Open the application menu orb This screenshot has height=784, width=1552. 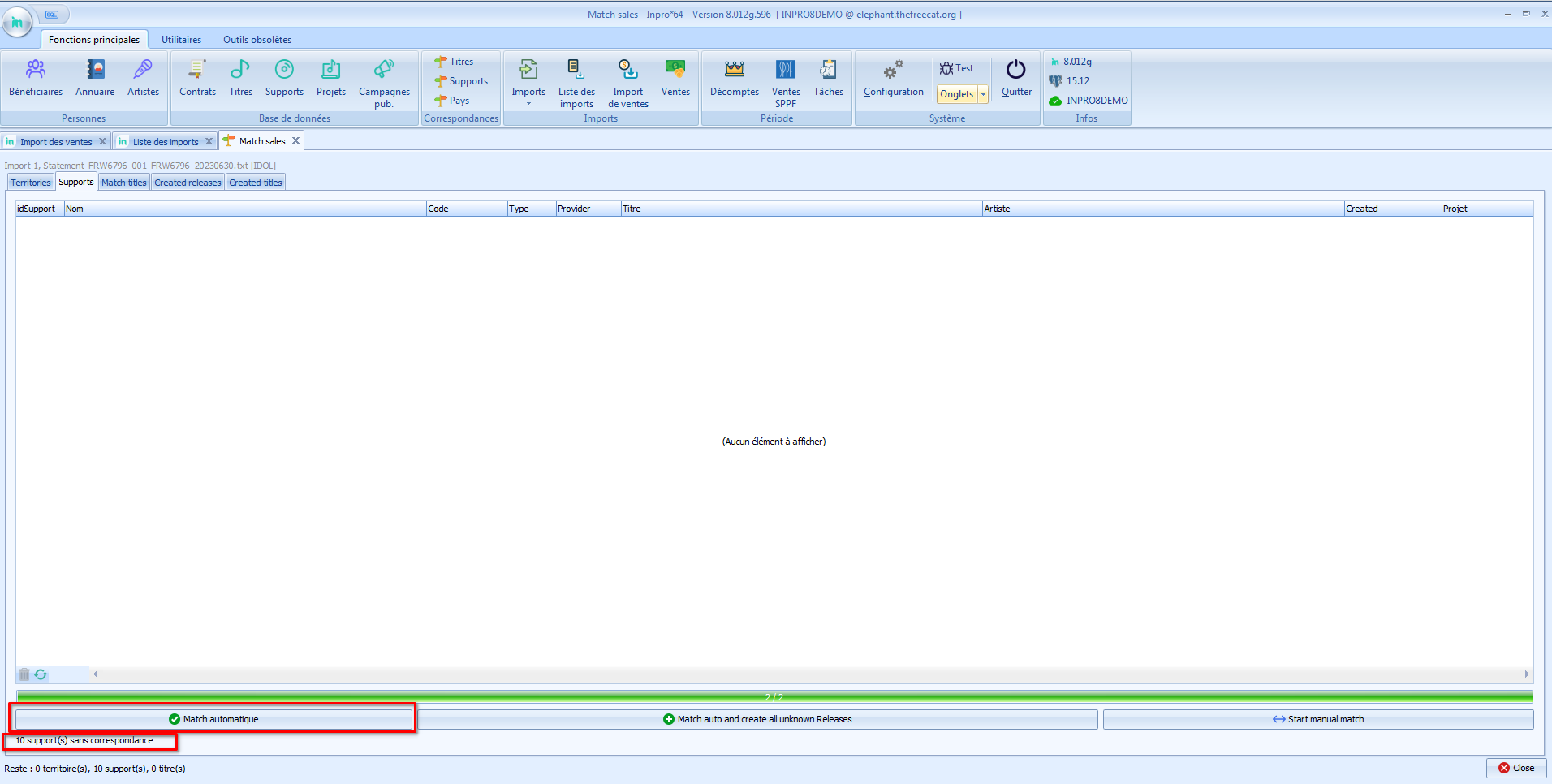17,22
